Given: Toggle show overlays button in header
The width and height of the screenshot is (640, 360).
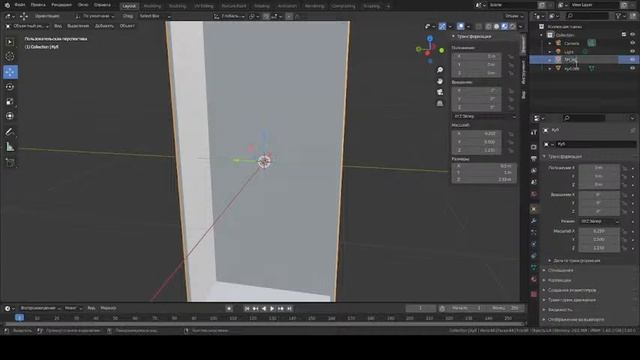Looking at the screenshot, I should coord(460,26).
